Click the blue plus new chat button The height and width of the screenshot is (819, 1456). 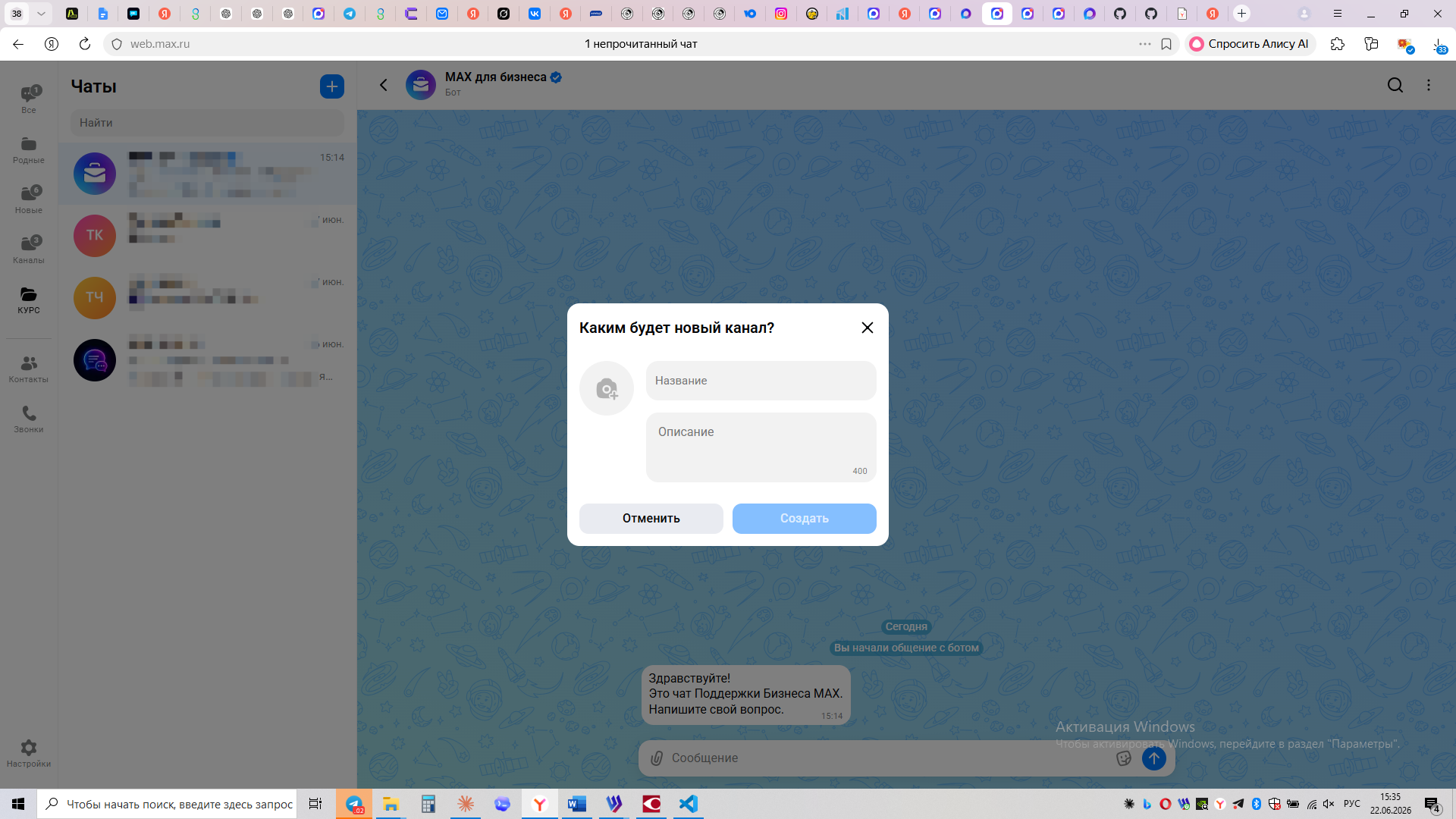coord(332,86)
